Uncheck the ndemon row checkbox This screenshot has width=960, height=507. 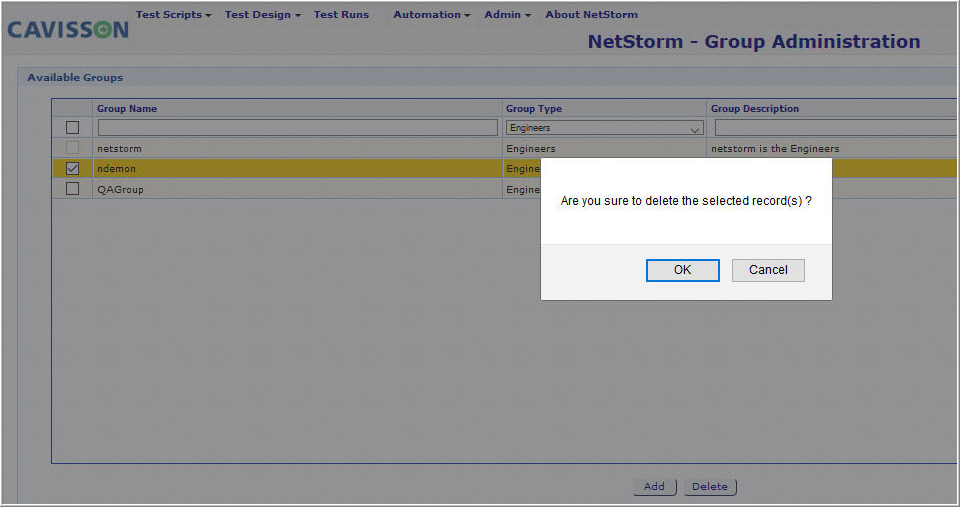coord(72,168)
